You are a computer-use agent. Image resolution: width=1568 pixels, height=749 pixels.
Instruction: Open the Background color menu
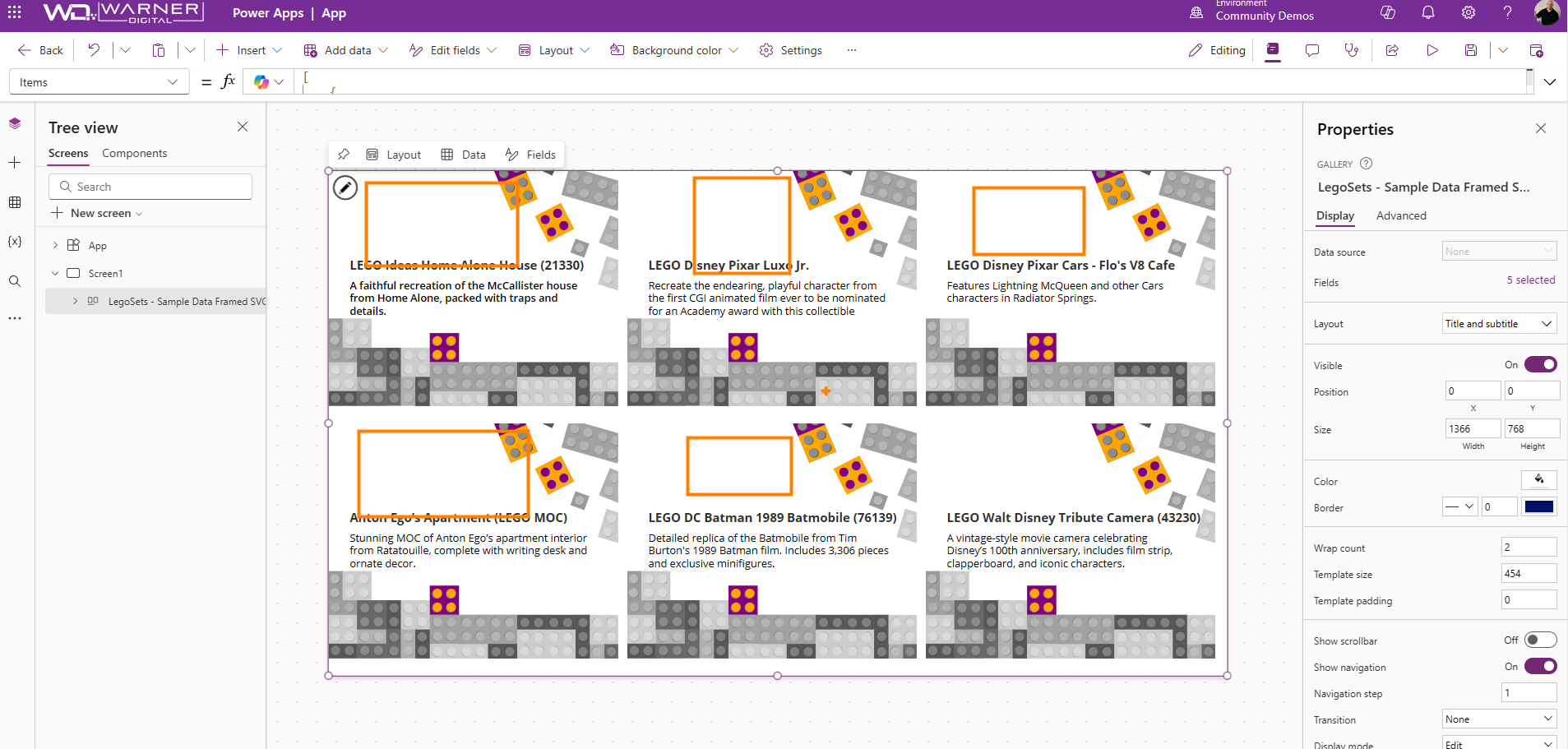[x=674, y=50]
